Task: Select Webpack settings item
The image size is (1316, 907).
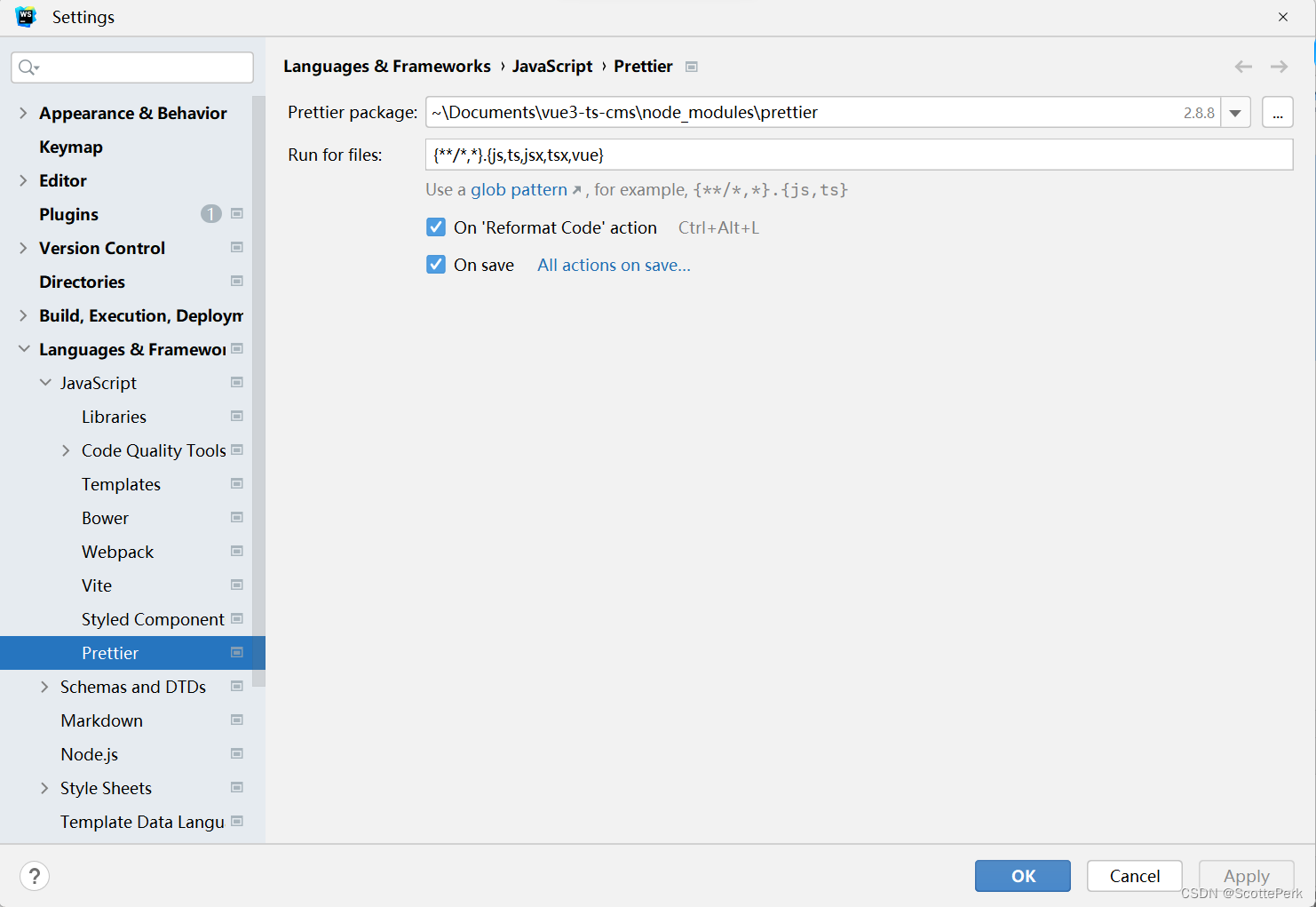Action: 117,552
